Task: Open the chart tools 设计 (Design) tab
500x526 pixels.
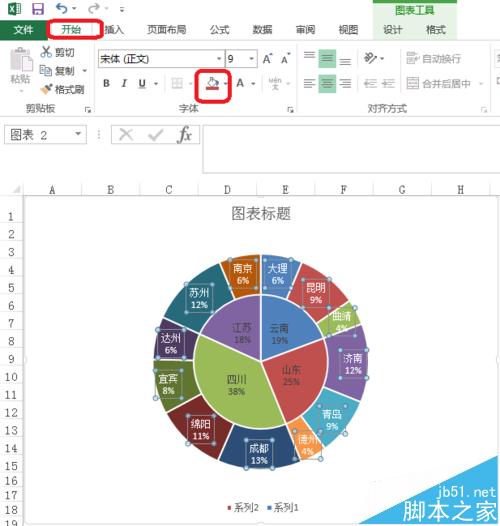Action: 393,30
